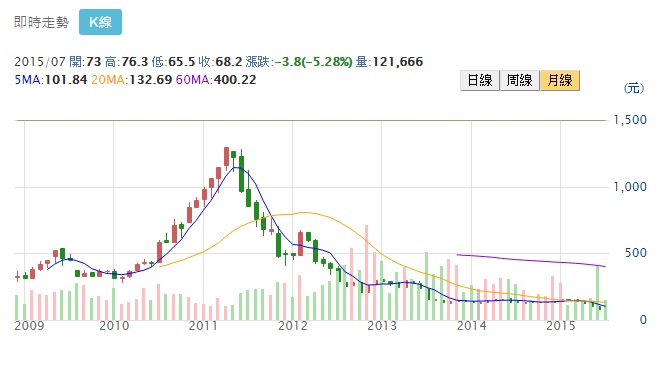Click the 開:73 opening price
This screenshot has width=664, height=370.
pyautogui.click(x=85, y=62)
